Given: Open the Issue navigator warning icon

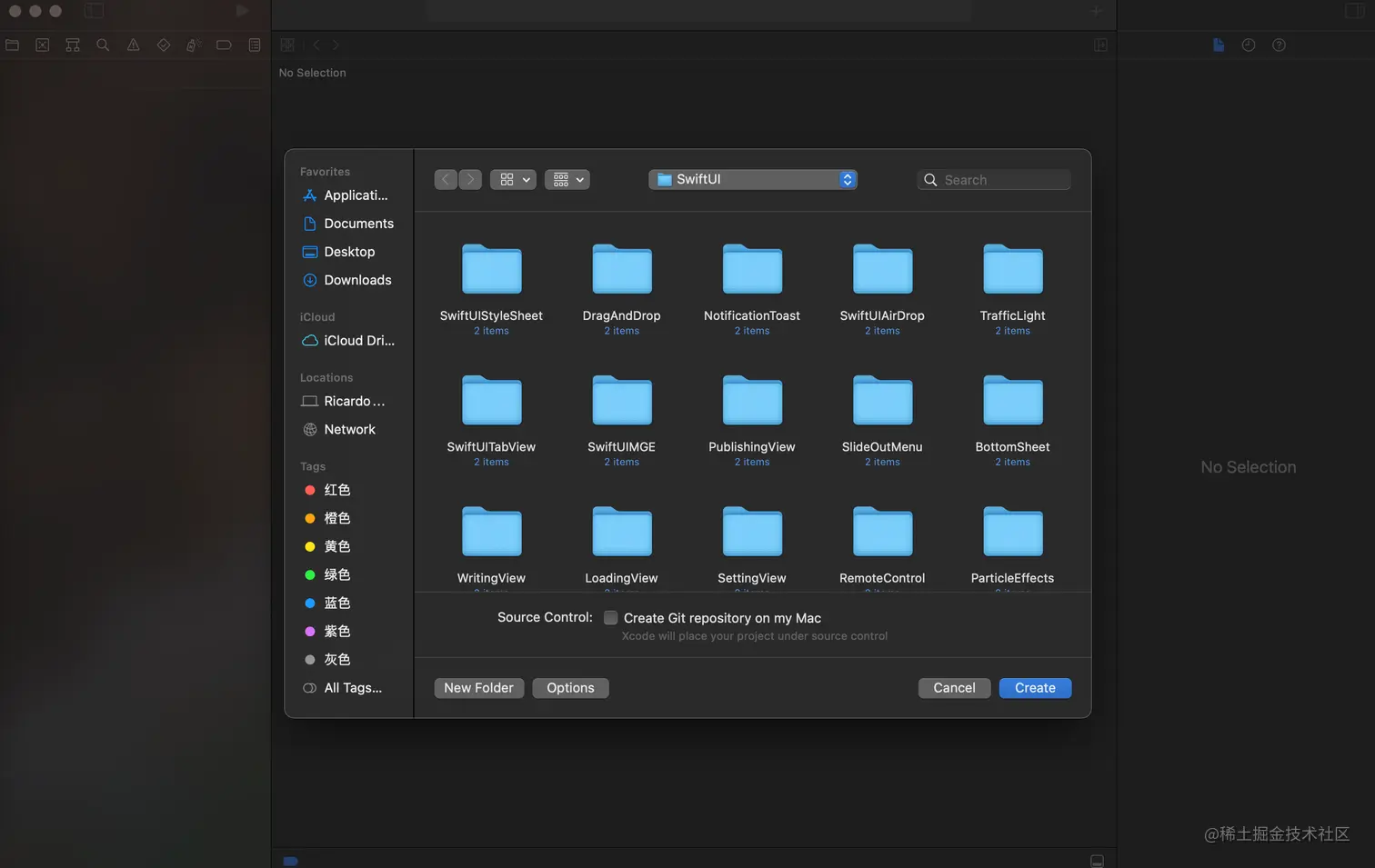Looking at the screenshot, I should pyautogui.click(x=133, y=45).
